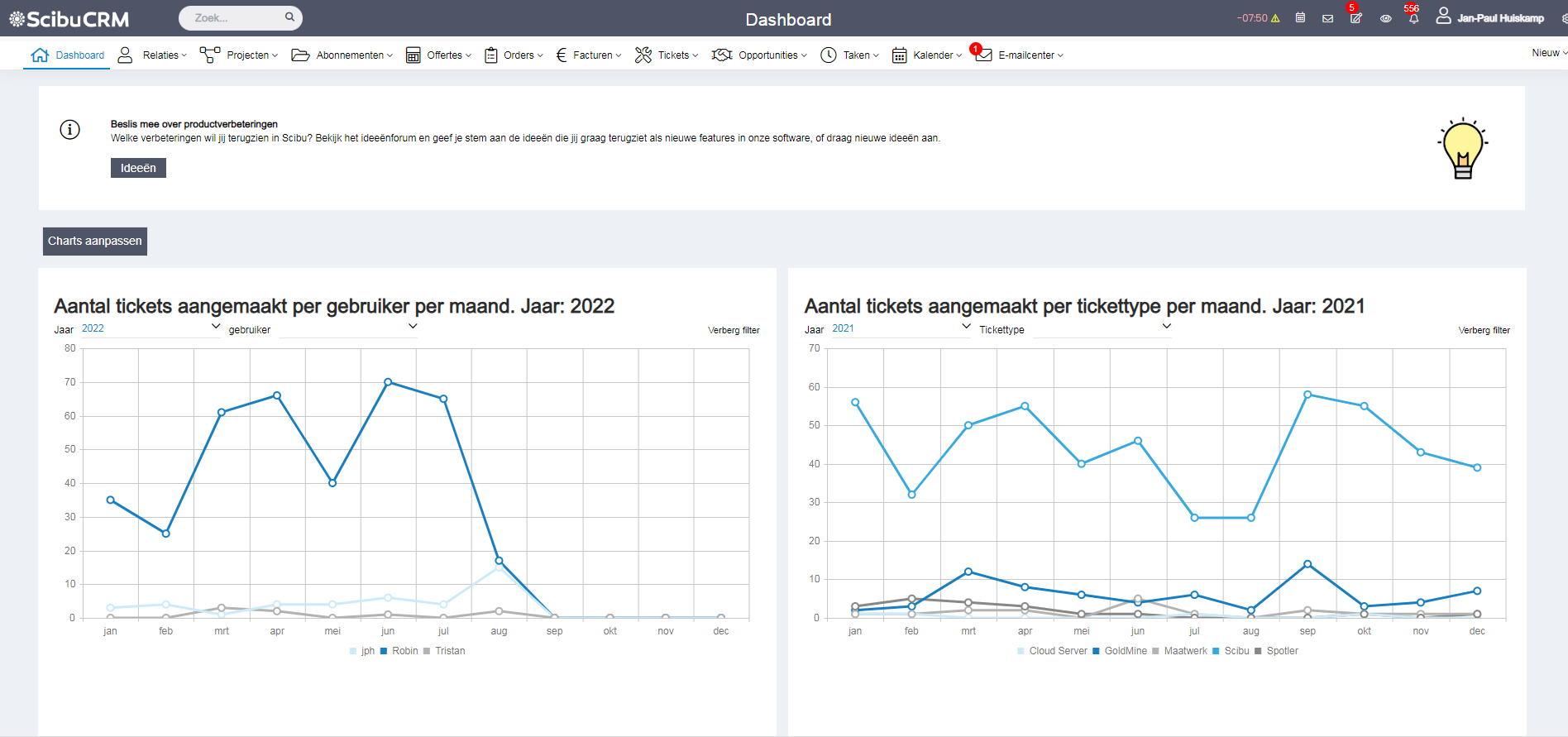Viewport: 1568px width, 737px height.
Task: Click the ScibuCRM logo
Action: pos(69,18)
